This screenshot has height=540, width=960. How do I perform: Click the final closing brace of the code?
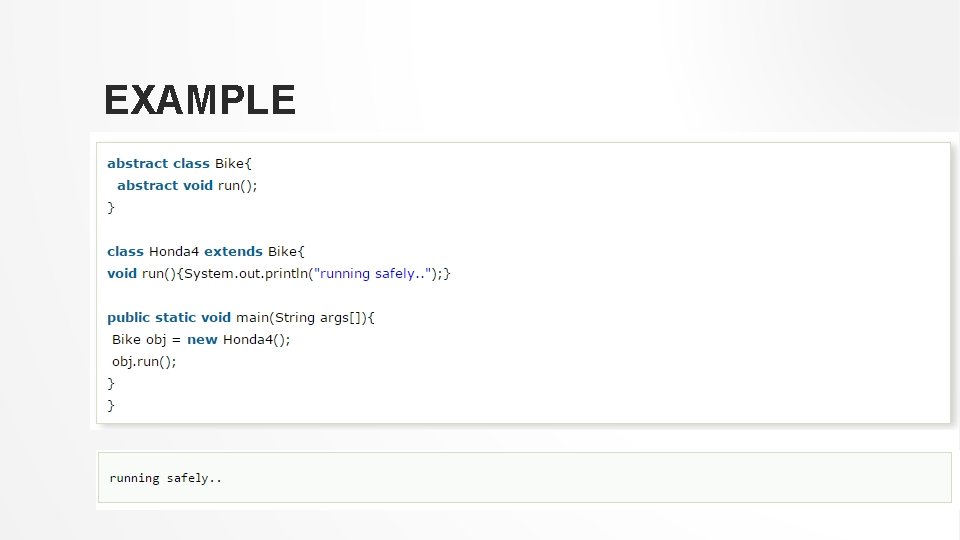(111, 405)
